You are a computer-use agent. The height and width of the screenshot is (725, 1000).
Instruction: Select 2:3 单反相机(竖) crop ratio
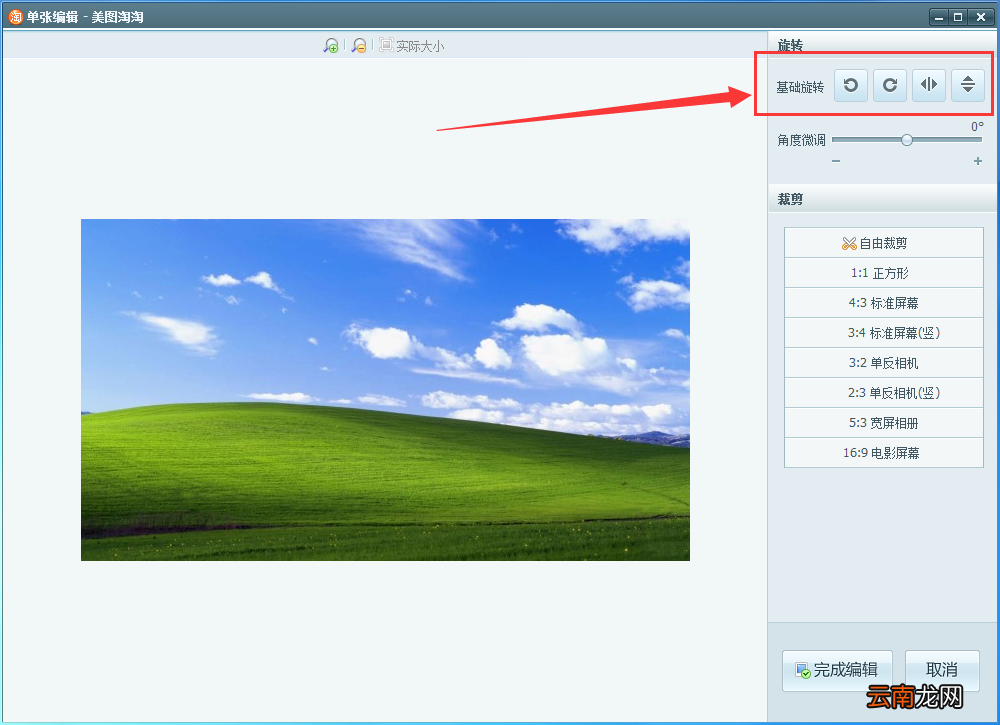tap(884, 393)
